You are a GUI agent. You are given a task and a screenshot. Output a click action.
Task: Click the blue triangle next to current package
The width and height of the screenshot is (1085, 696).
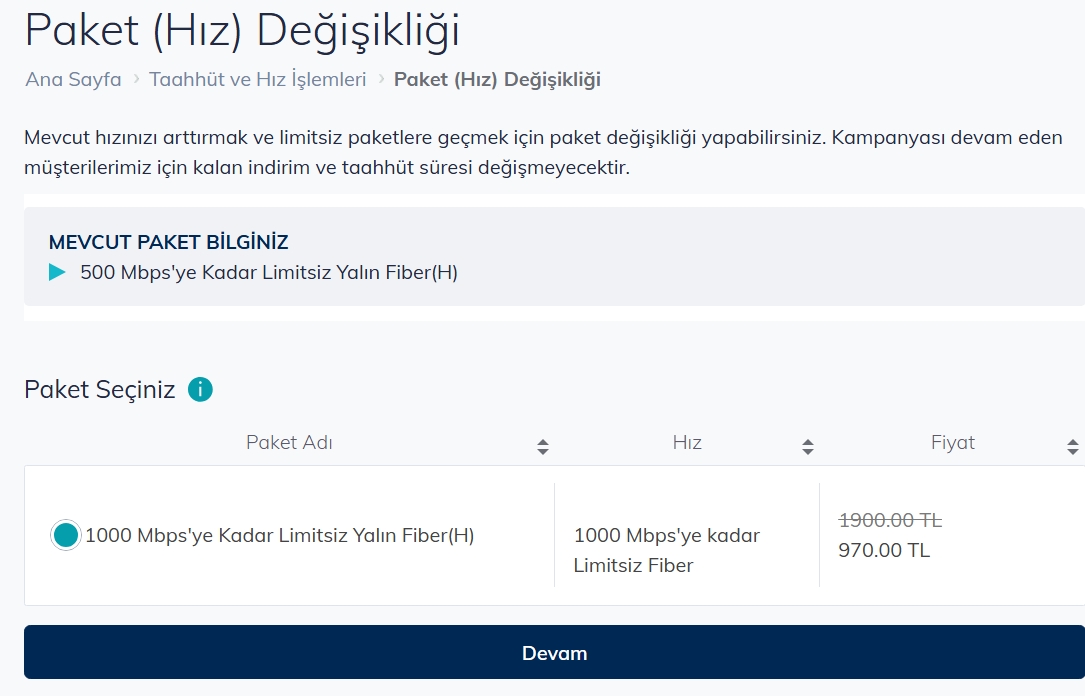point(57,272)
